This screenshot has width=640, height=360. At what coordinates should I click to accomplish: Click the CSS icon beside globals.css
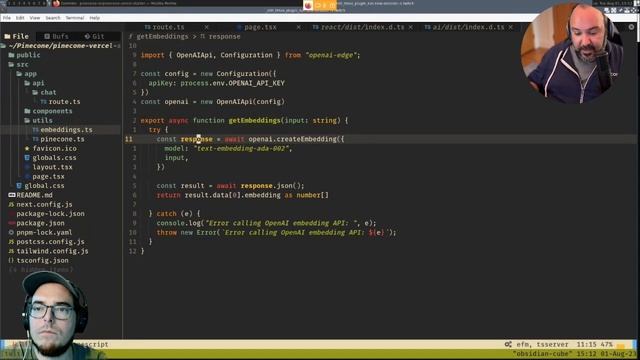27,158
